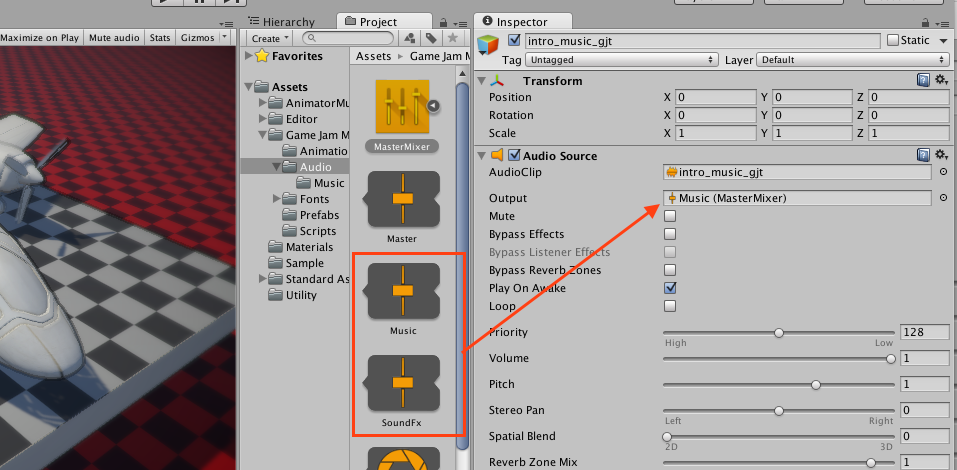Enable the Mute checkbox
957x470 pixels.
tap(670, 216)
